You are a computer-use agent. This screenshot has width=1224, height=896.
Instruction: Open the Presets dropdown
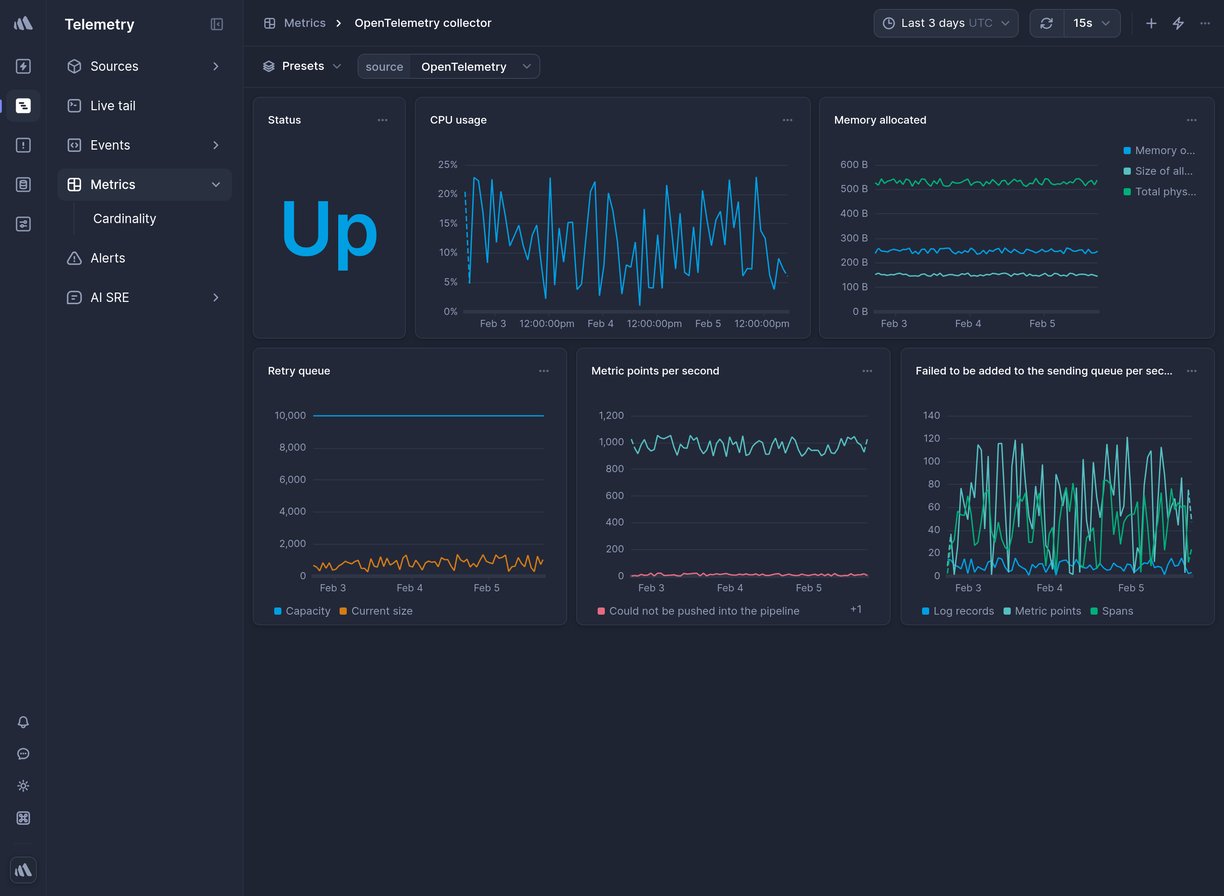pyautogui.click(x=302, y=66)
